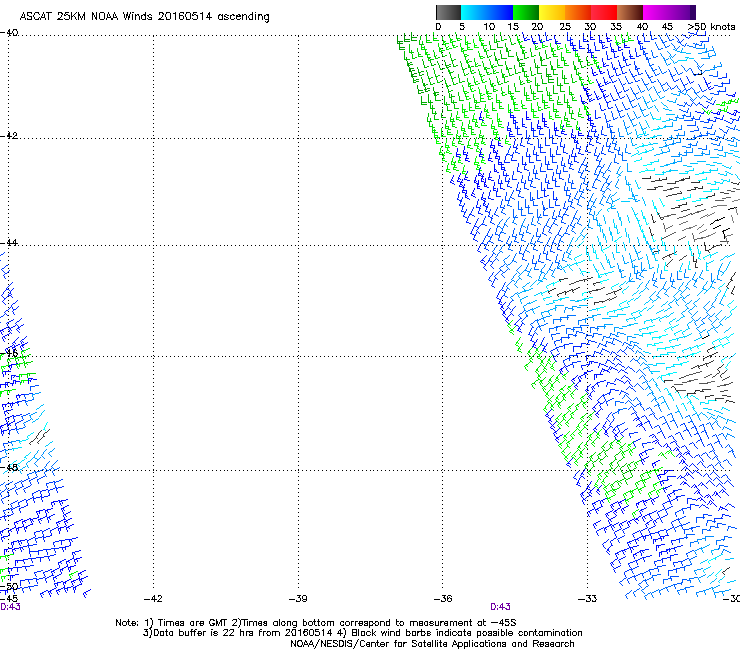
Task: Click the '>50 knots' legend label
Action: click(x=712, y=27)
